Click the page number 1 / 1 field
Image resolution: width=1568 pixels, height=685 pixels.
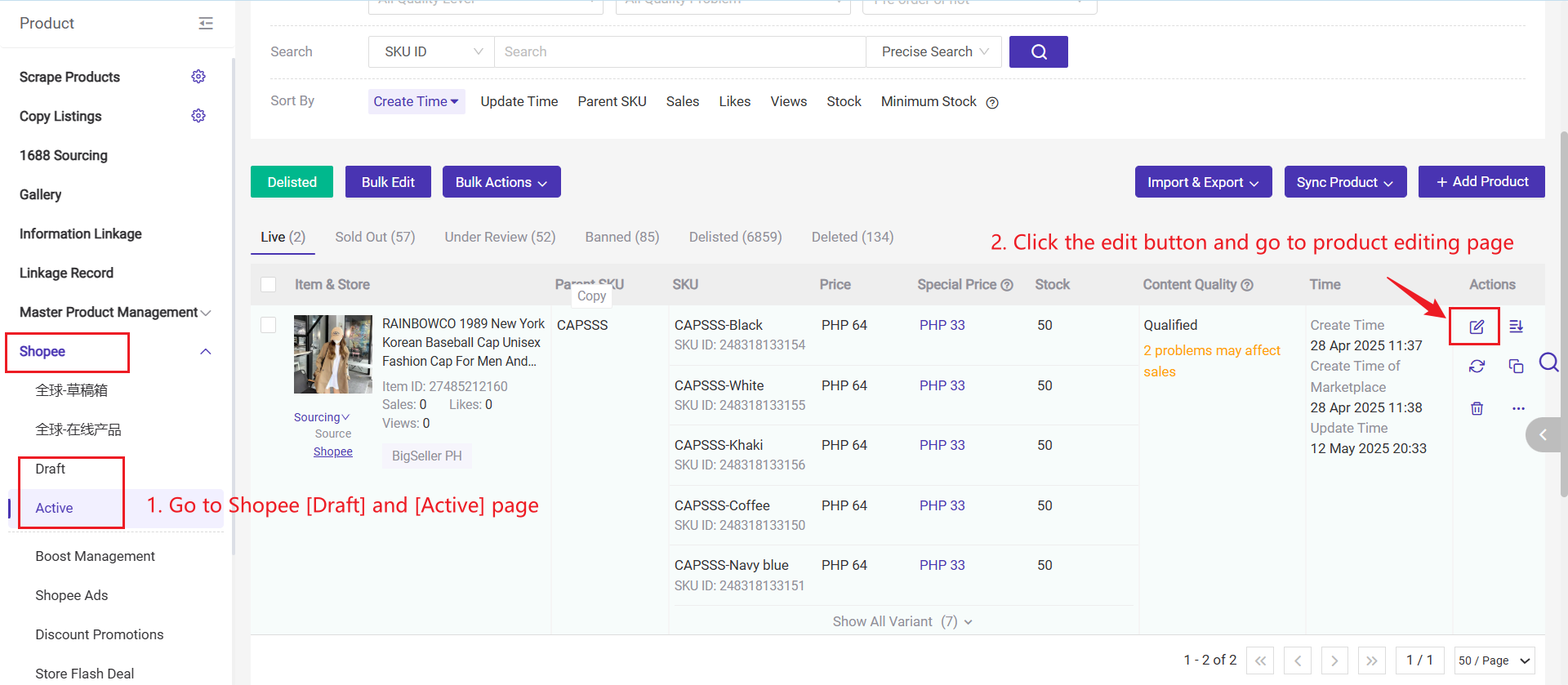(x=1420, y=661)
